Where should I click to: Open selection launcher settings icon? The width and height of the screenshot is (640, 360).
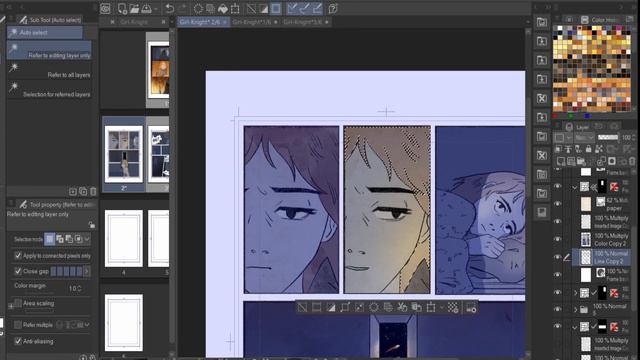click(471, 308)
